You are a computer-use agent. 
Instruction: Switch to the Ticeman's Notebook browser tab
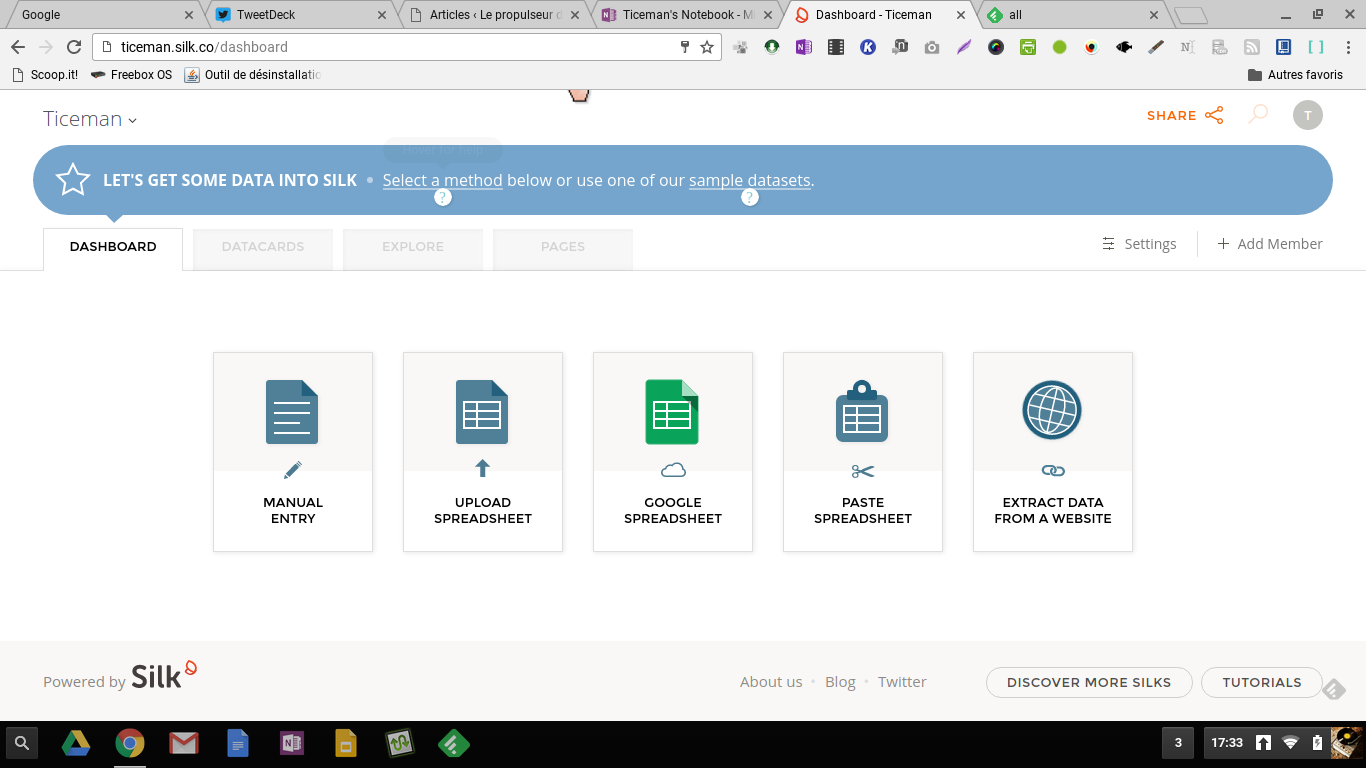(689, 15)
